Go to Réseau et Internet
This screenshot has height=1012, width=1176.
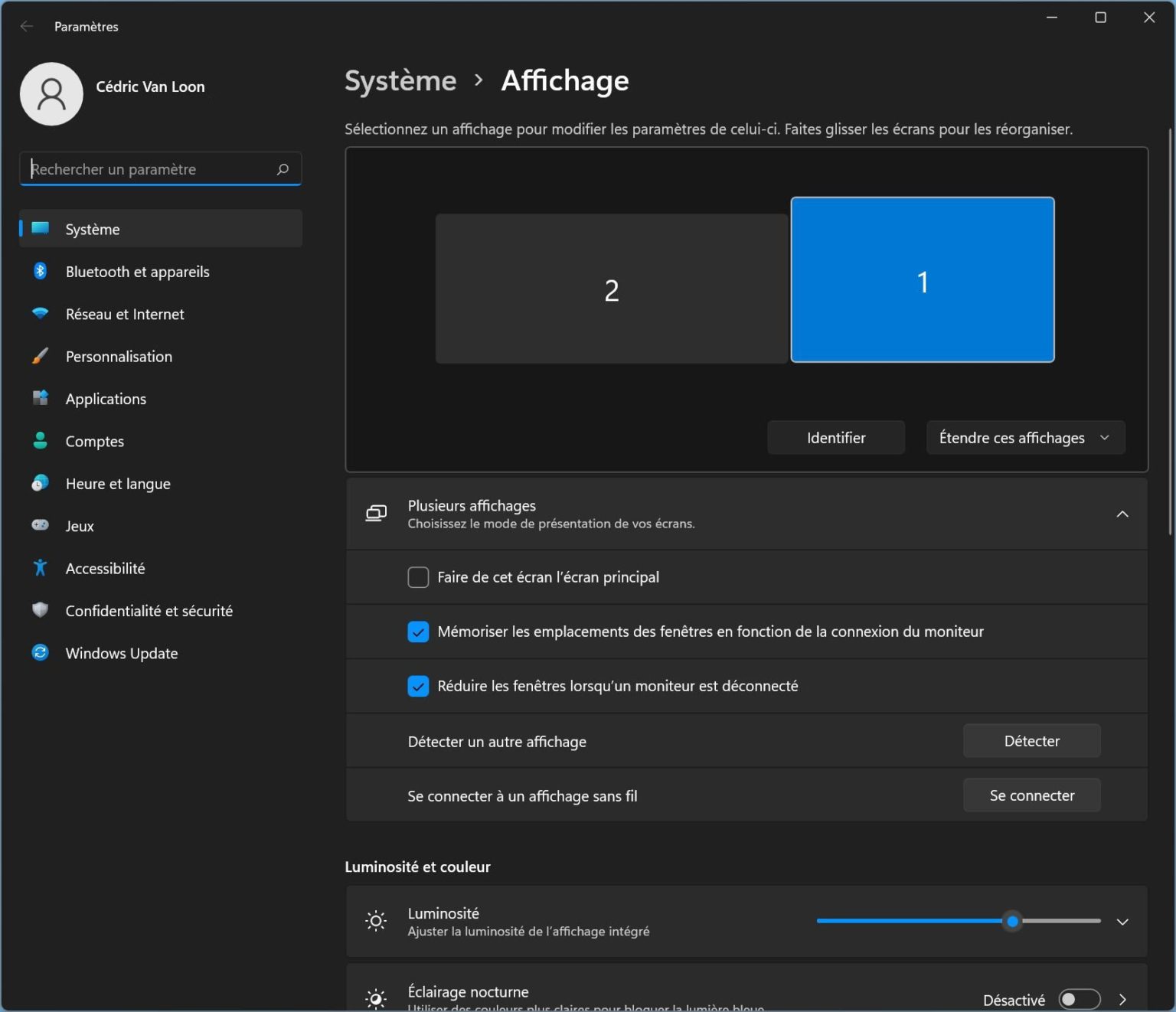tap(161, 314)
